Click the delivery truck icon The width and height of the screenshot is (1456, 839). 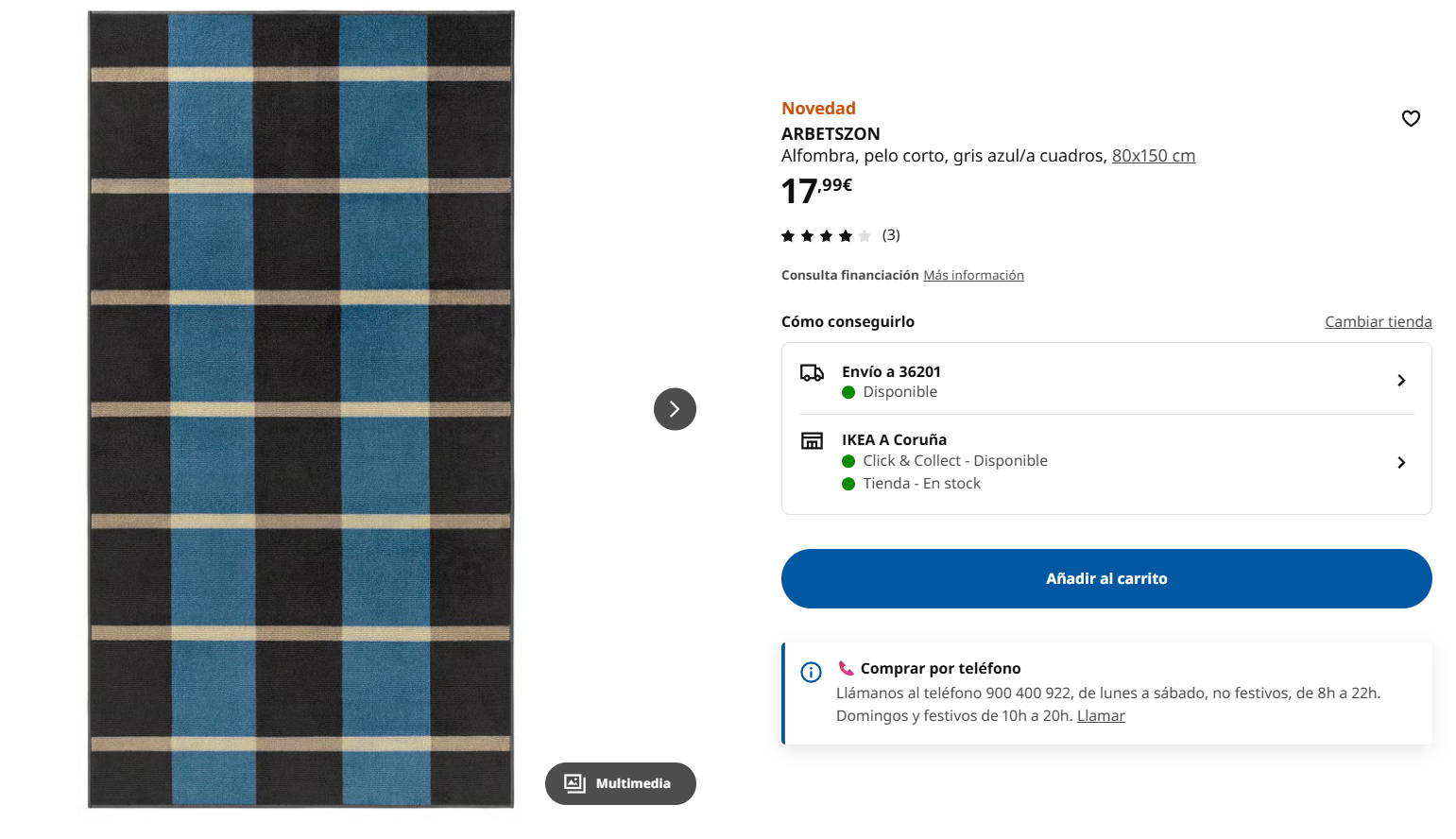812,373
